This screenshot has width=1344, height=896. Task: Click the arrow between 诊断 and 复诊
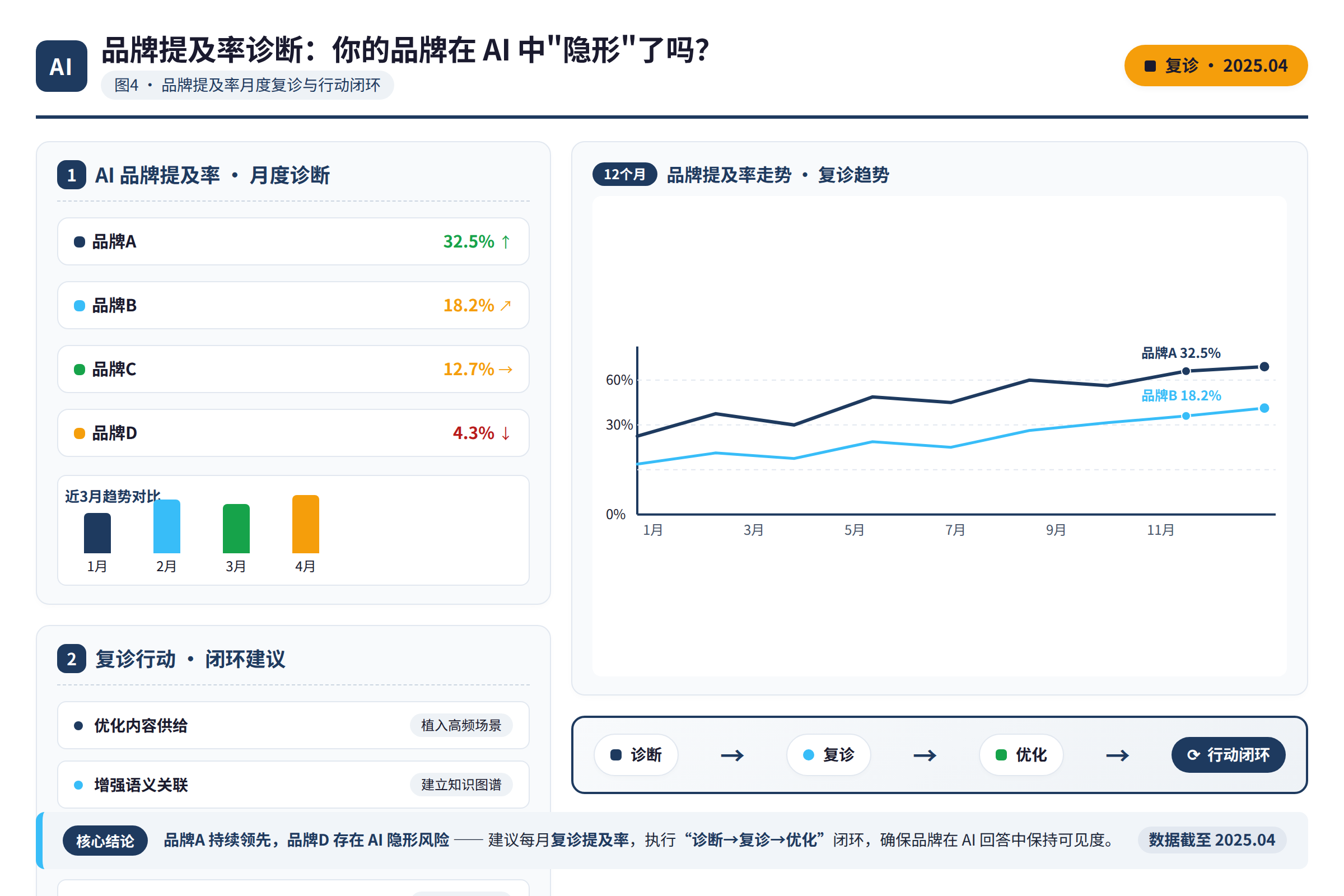[x=732, y=755]
